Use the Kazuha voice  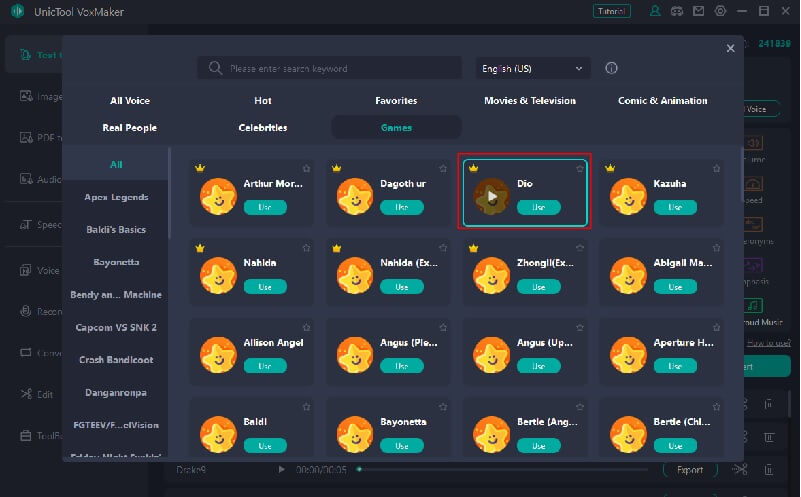(x=675, y=207)
